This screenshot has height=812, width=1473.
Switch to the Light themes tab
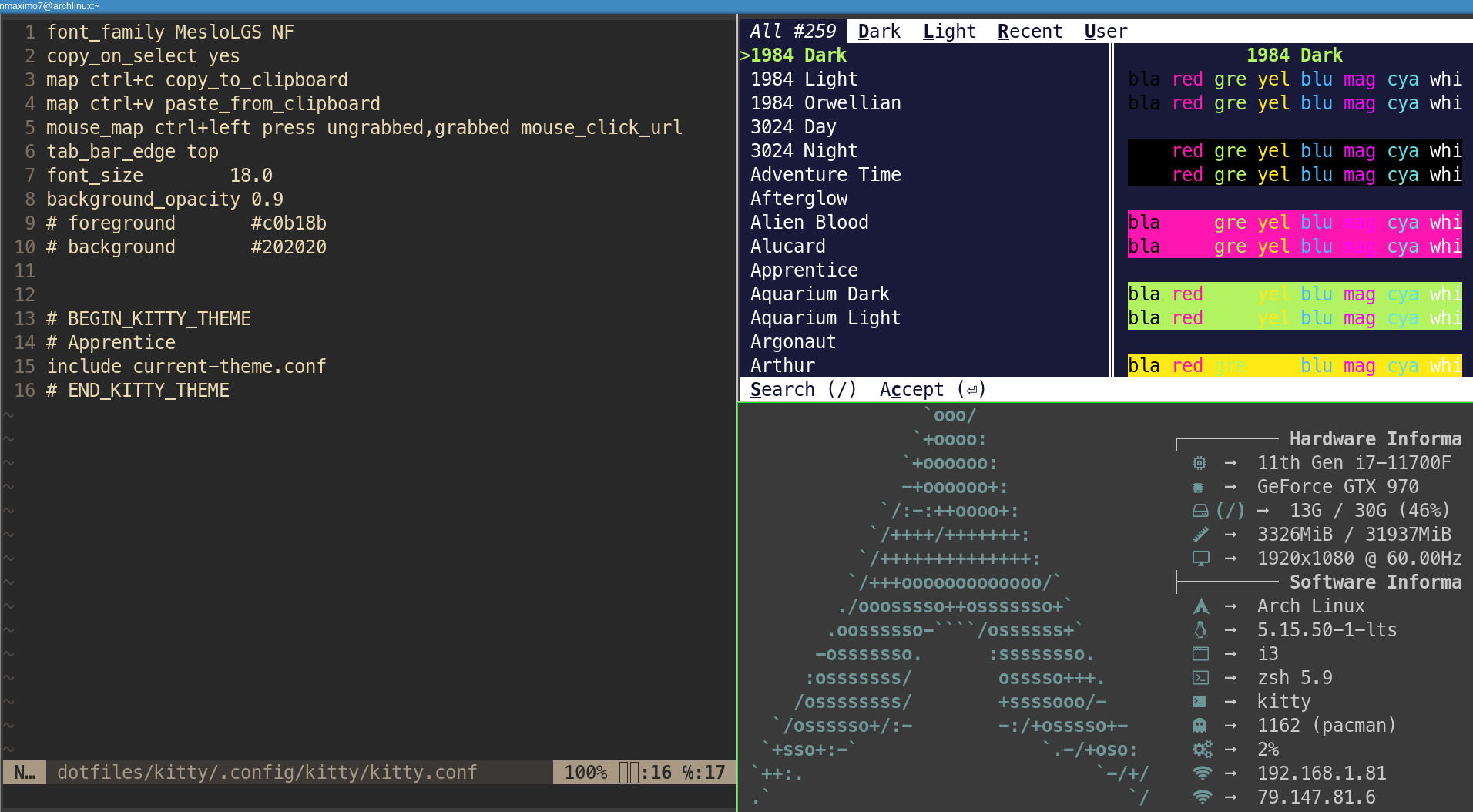tap(949, 31)
